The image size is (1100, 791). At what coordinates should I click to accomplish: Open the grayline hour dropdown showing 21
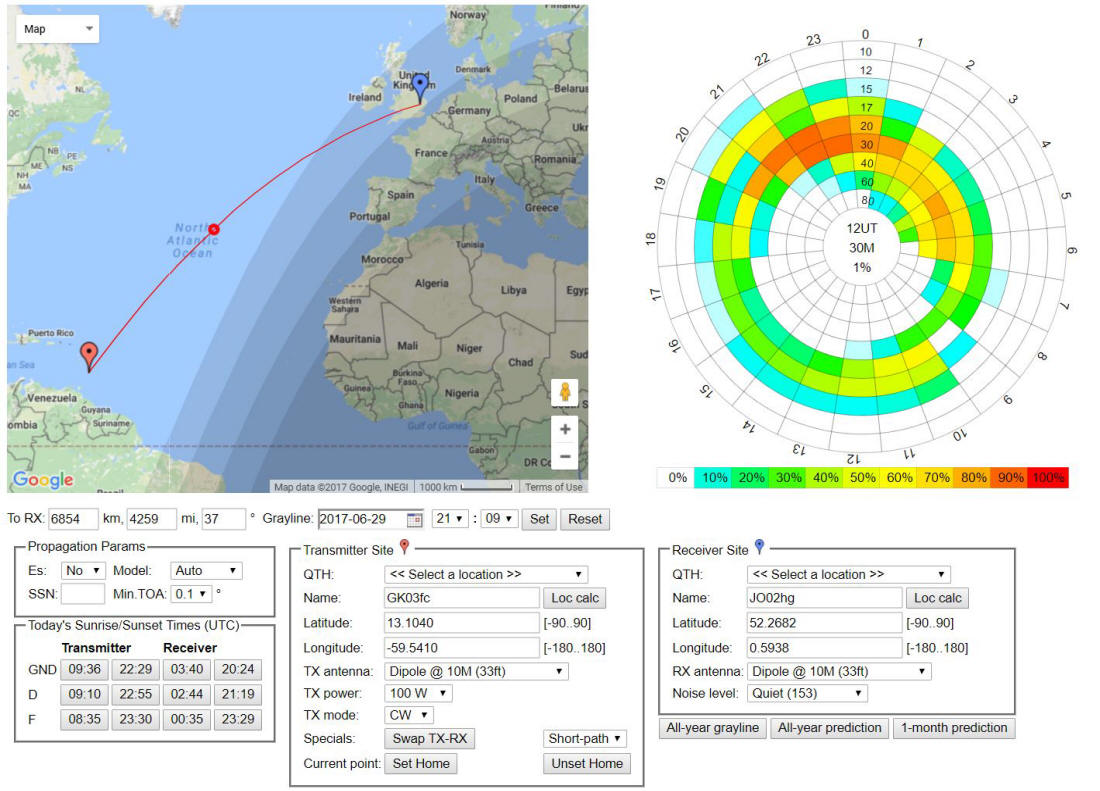tap(450, 519)
